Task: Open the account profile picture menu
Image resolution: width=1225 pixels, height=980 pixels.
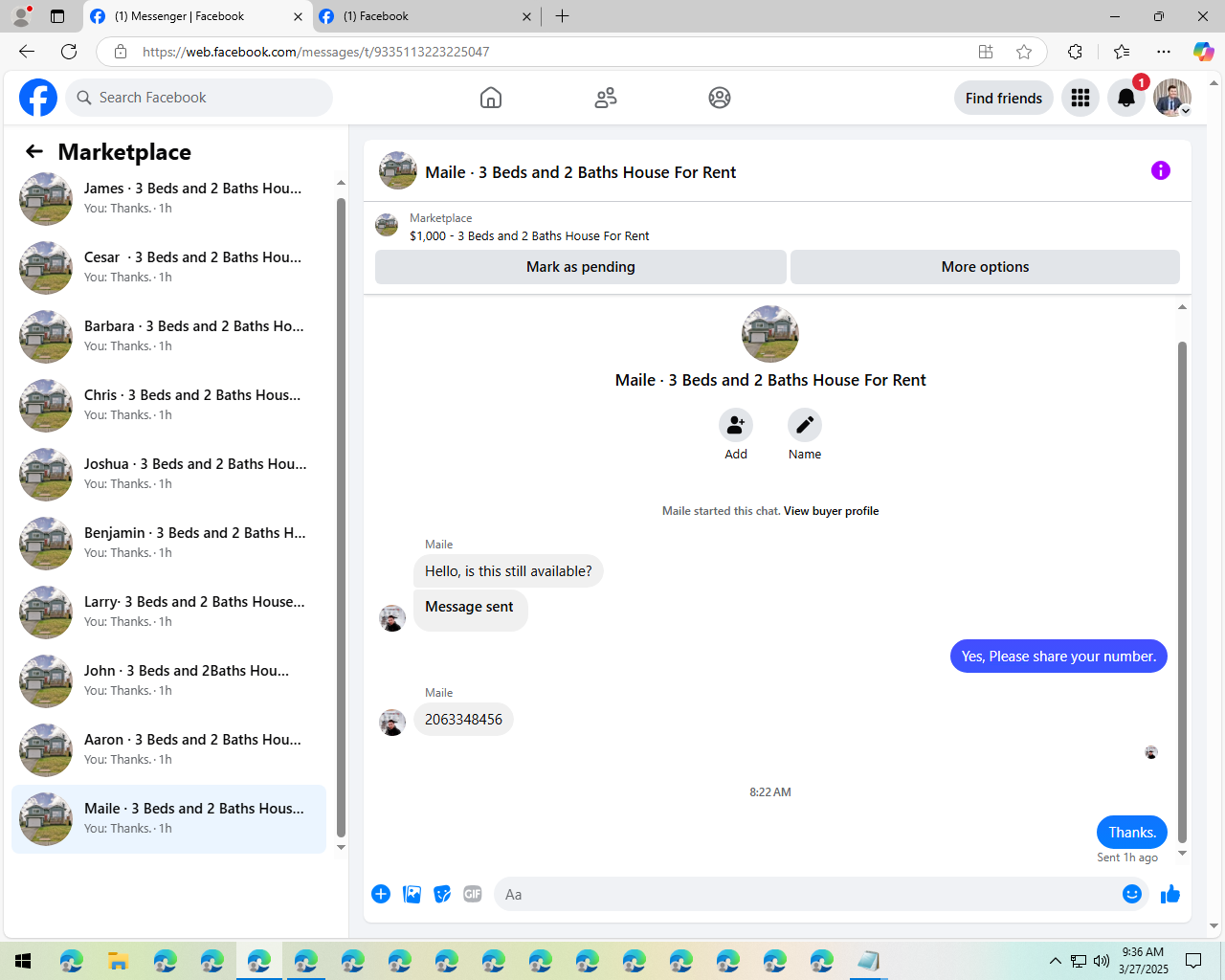Action: coord(1172,98)
